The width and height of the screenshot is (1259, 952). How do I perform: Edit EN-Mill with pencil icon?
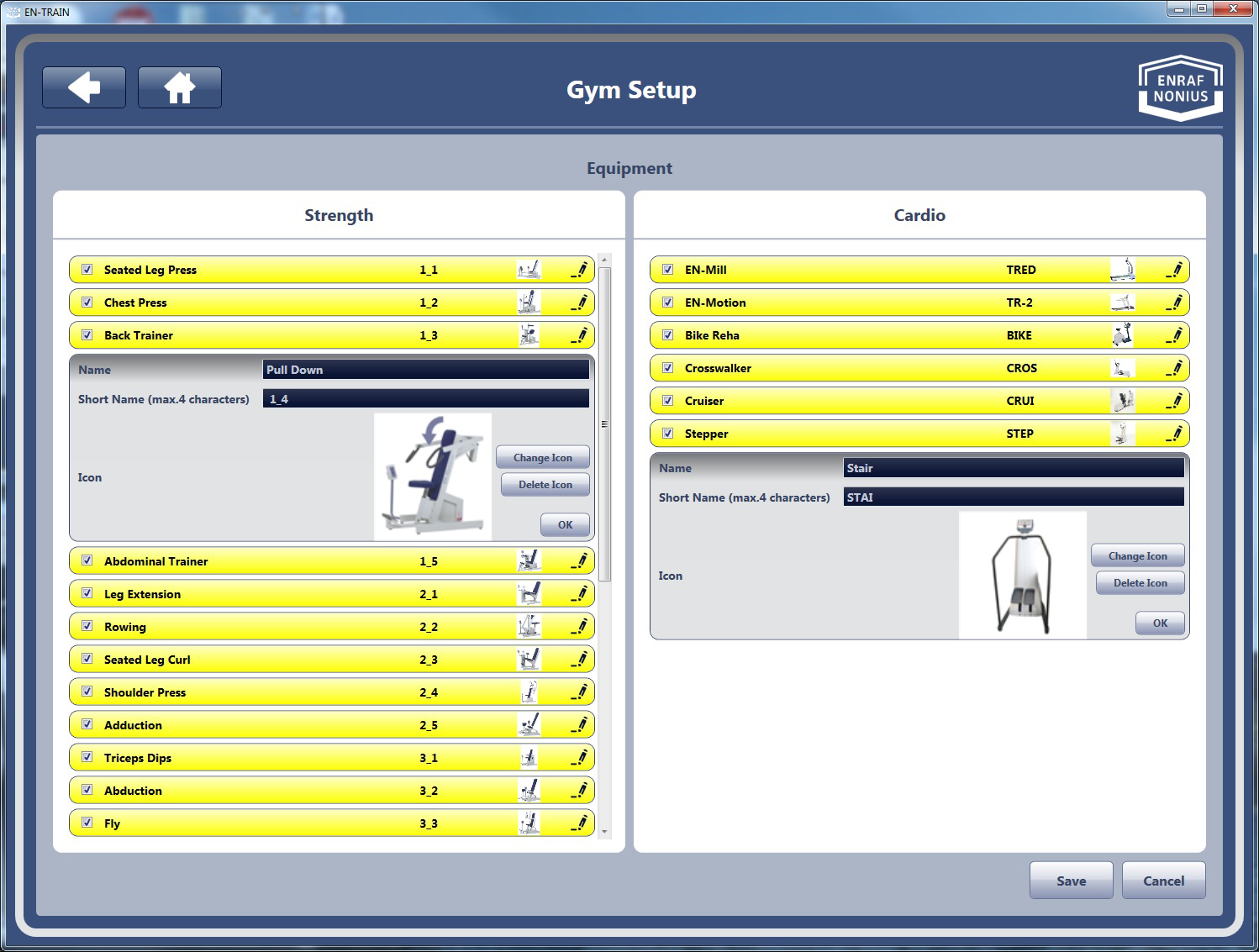tap(1174, 270)
